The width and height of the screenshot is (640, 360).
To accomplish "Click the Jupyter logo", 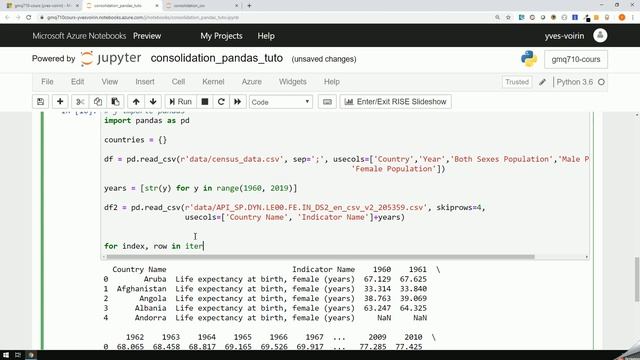I will pyautogui.click(x=111, y=58).
